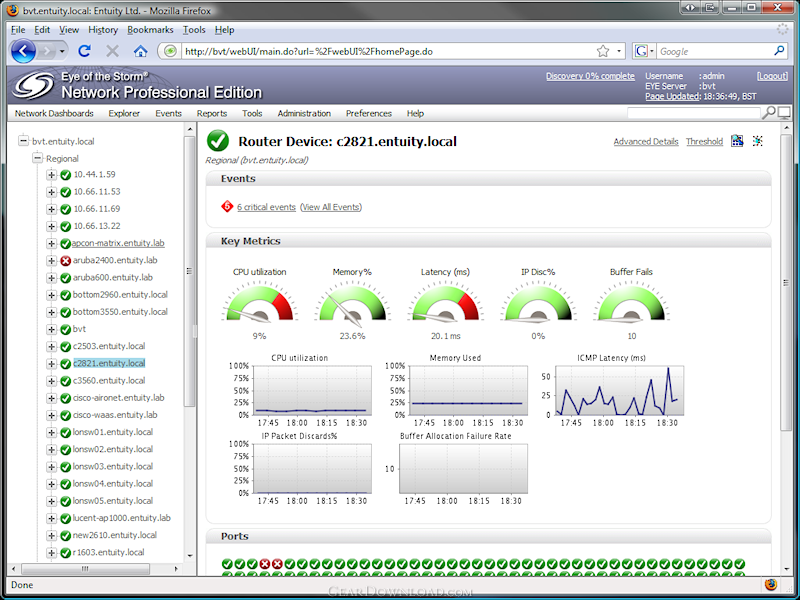
Task: Open the Firefox File menu
Action: (x=18, y=30)
